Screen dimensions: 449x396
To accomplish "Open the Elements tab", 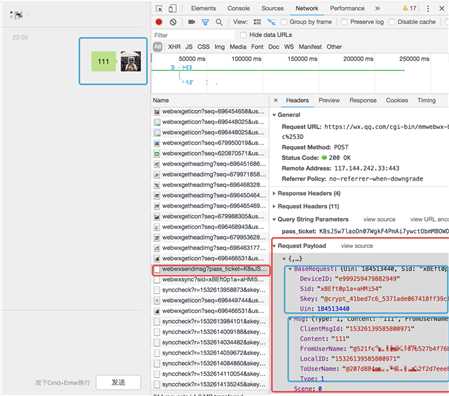I will point(203,8).
